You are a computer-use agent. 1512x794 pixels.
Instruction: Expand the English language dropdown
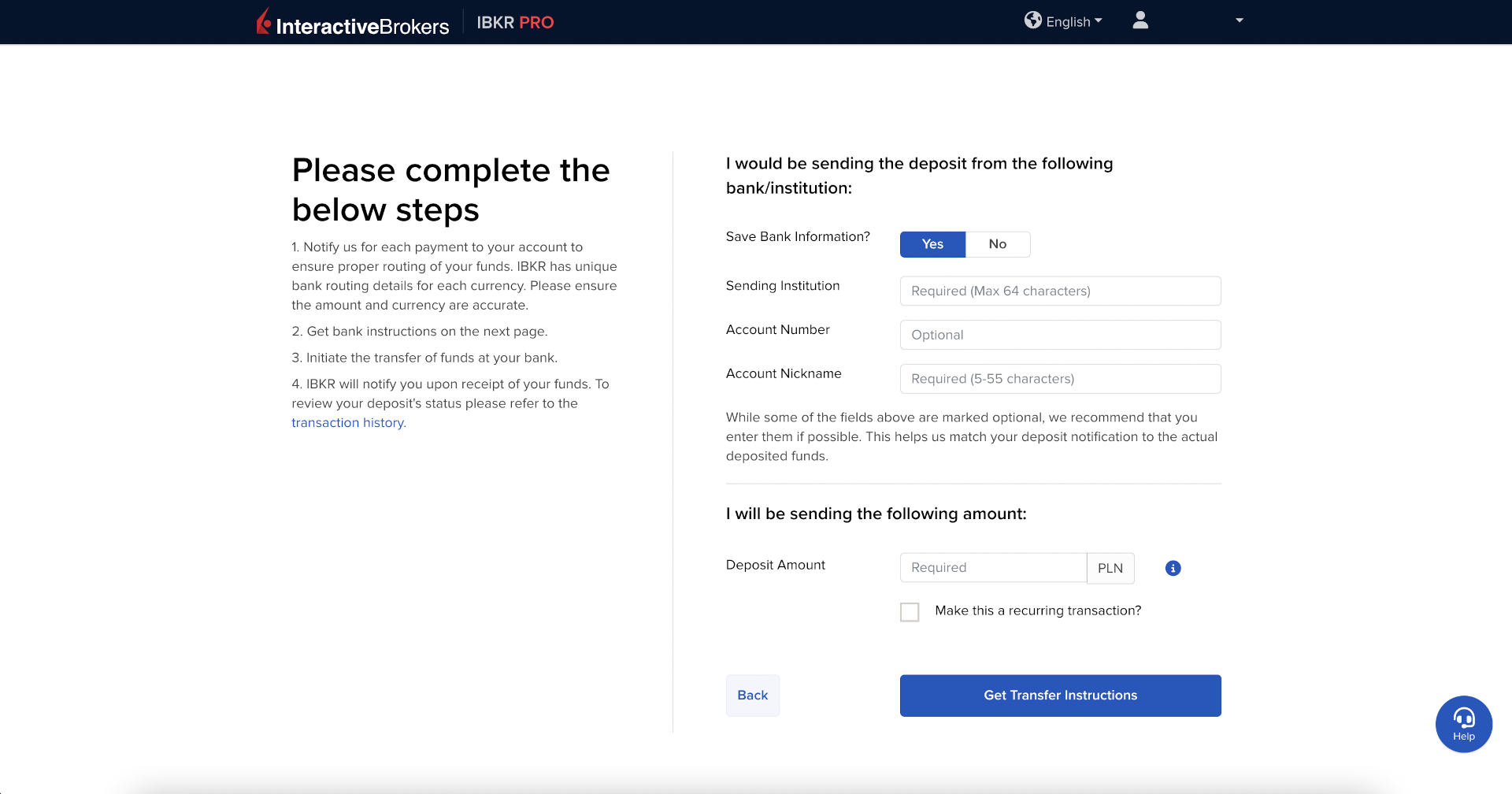click(x=1074, y=21)
